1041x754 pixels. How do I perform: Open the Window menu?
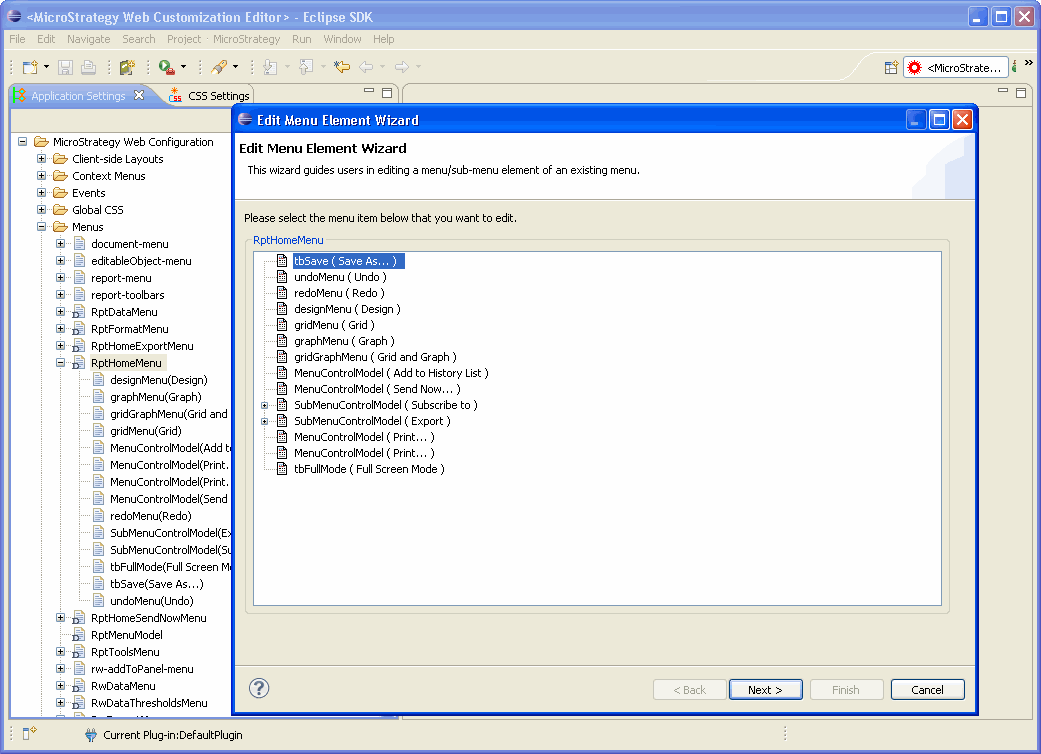point(343,39)
